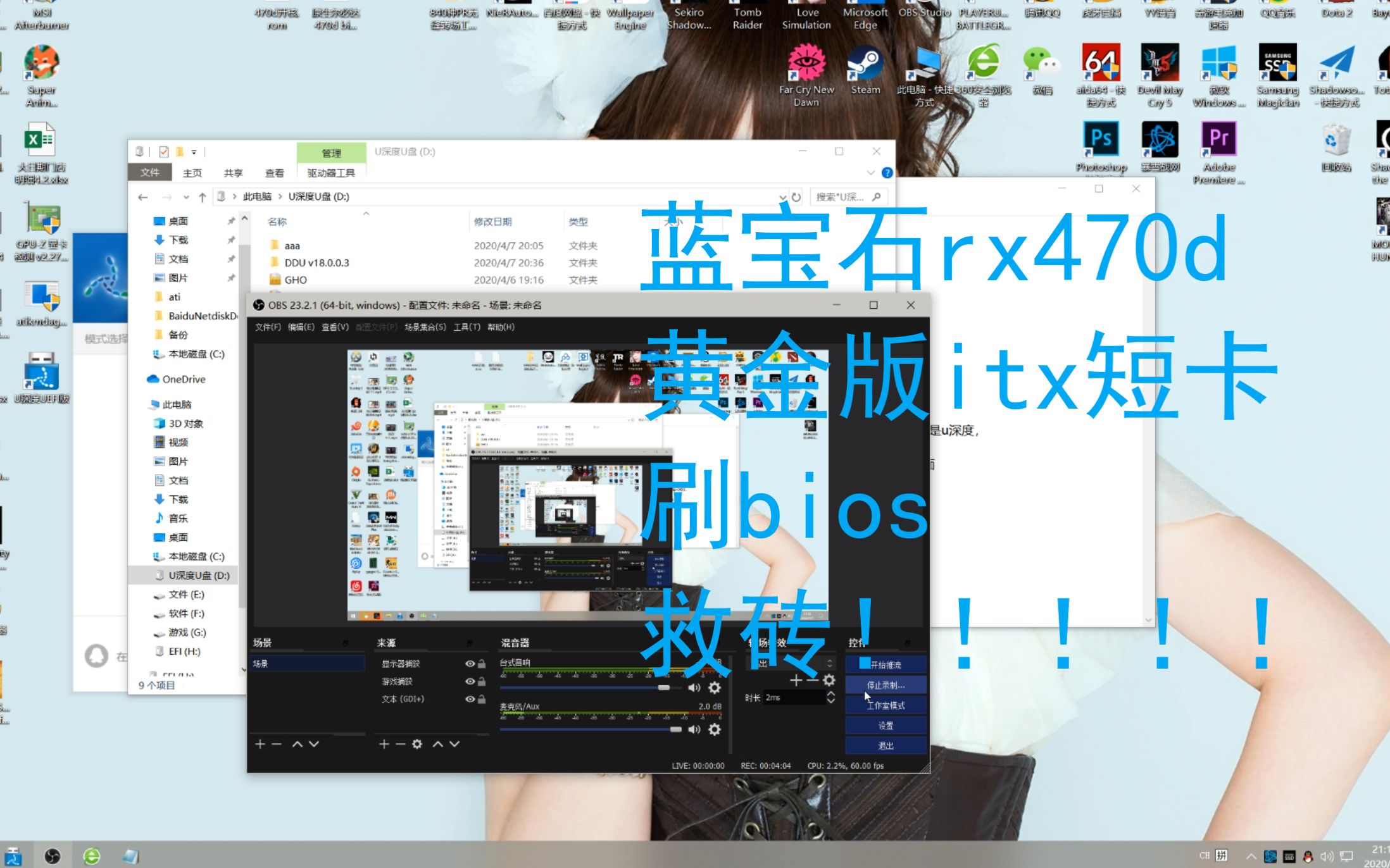Image resolution: width=1390 pixels, height=868 pixels.
Task: Open 工具(T) menu in OBS
Action: pyautogui.click(x=466, y=327)
